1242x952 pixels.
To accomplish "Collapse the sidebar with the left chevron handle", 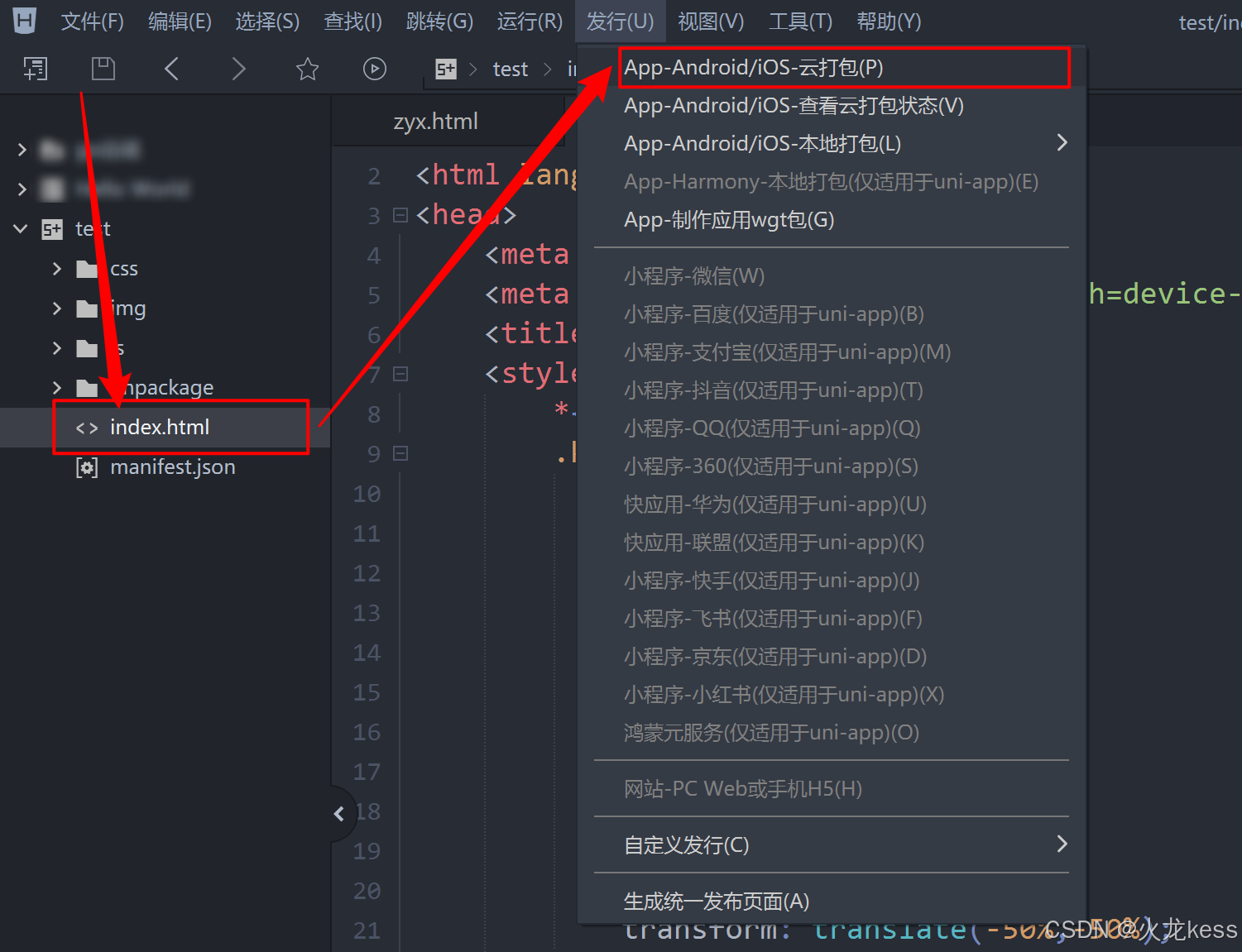I will 339,814.
